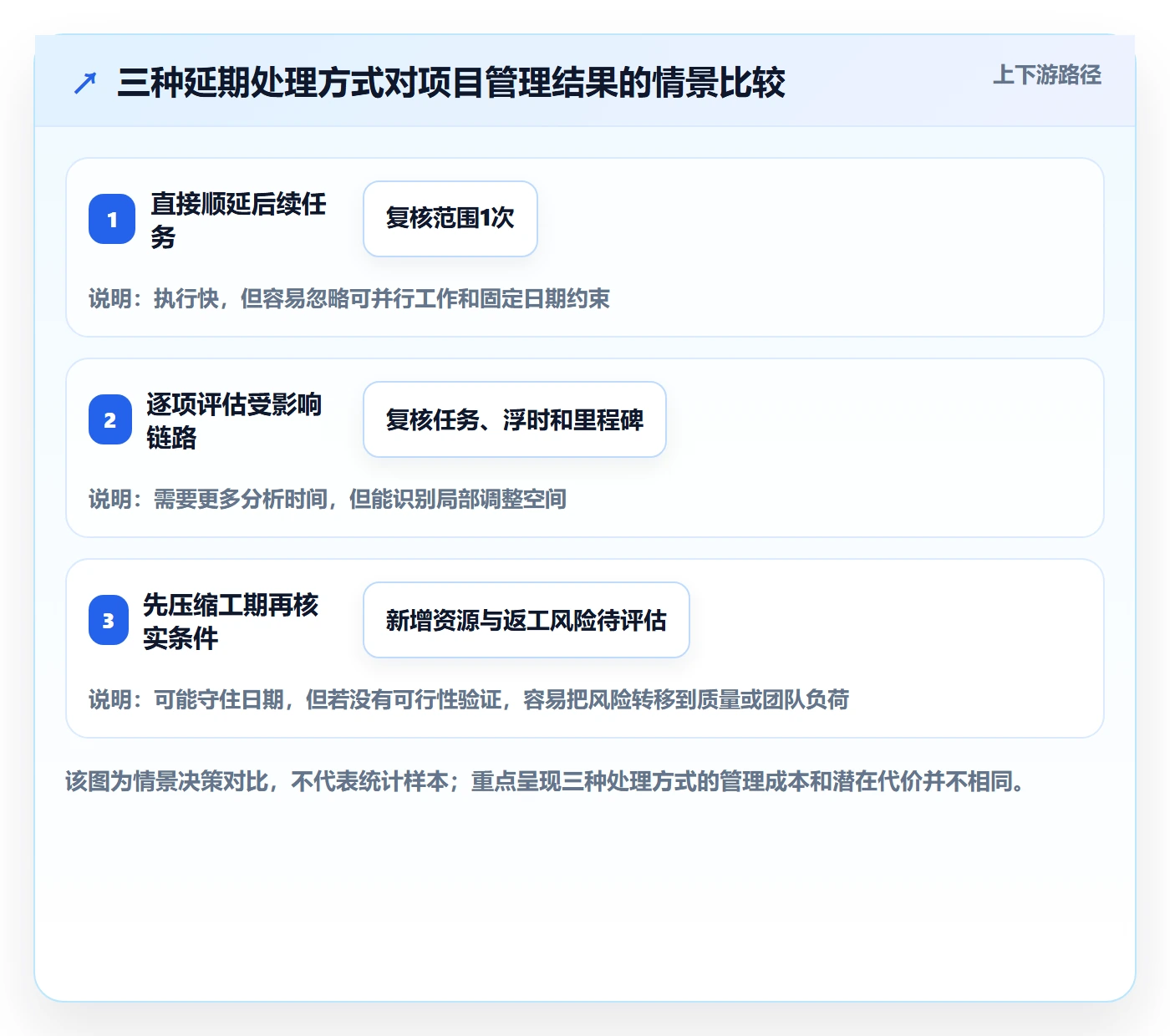
Task: Click the footer note 该图为情景决策对比
Action: pos(545,781)
